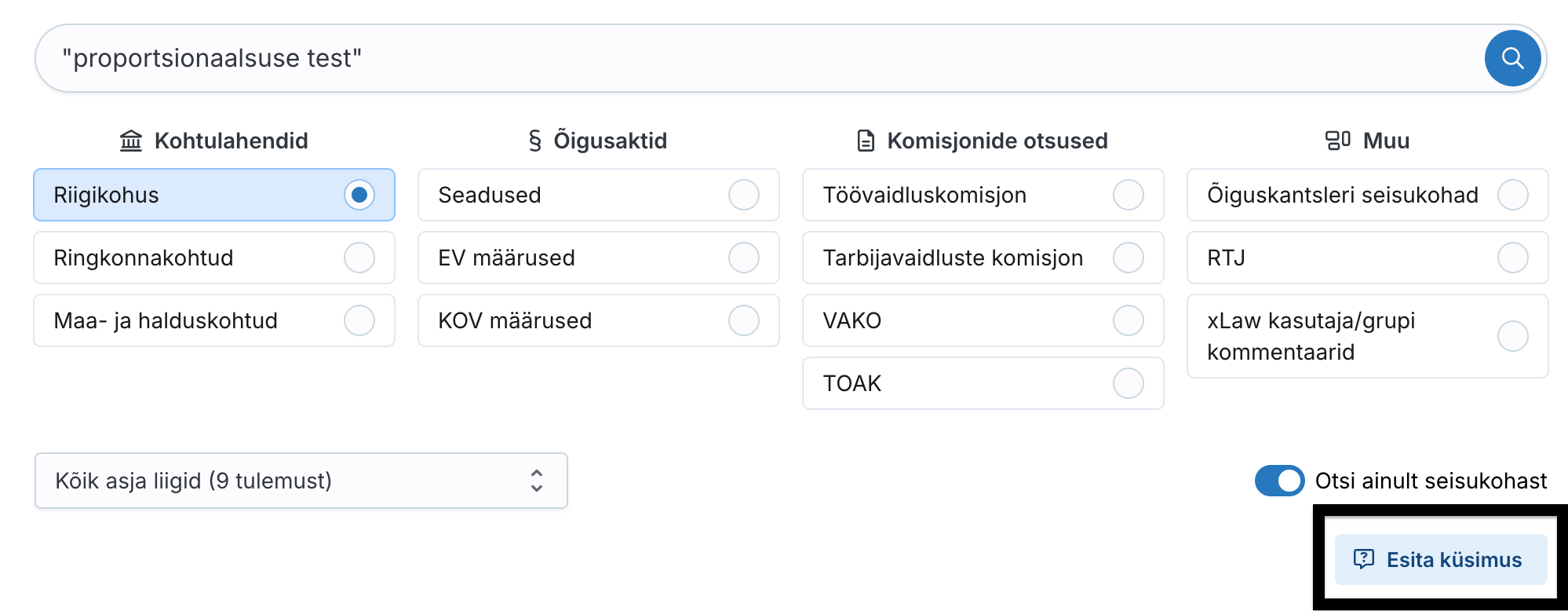
Task: Select Maa- ja halduskohtud
Action: point(359,320)
